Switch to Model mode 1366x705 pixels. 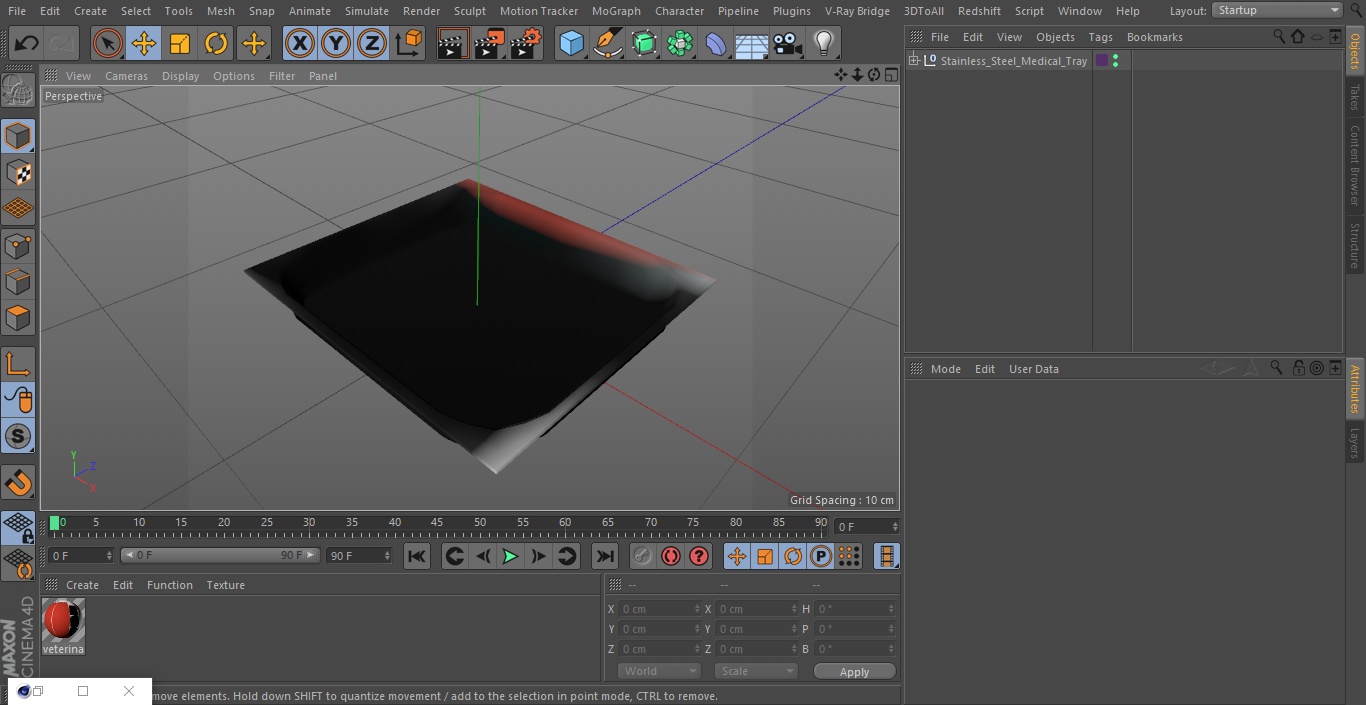18,136
